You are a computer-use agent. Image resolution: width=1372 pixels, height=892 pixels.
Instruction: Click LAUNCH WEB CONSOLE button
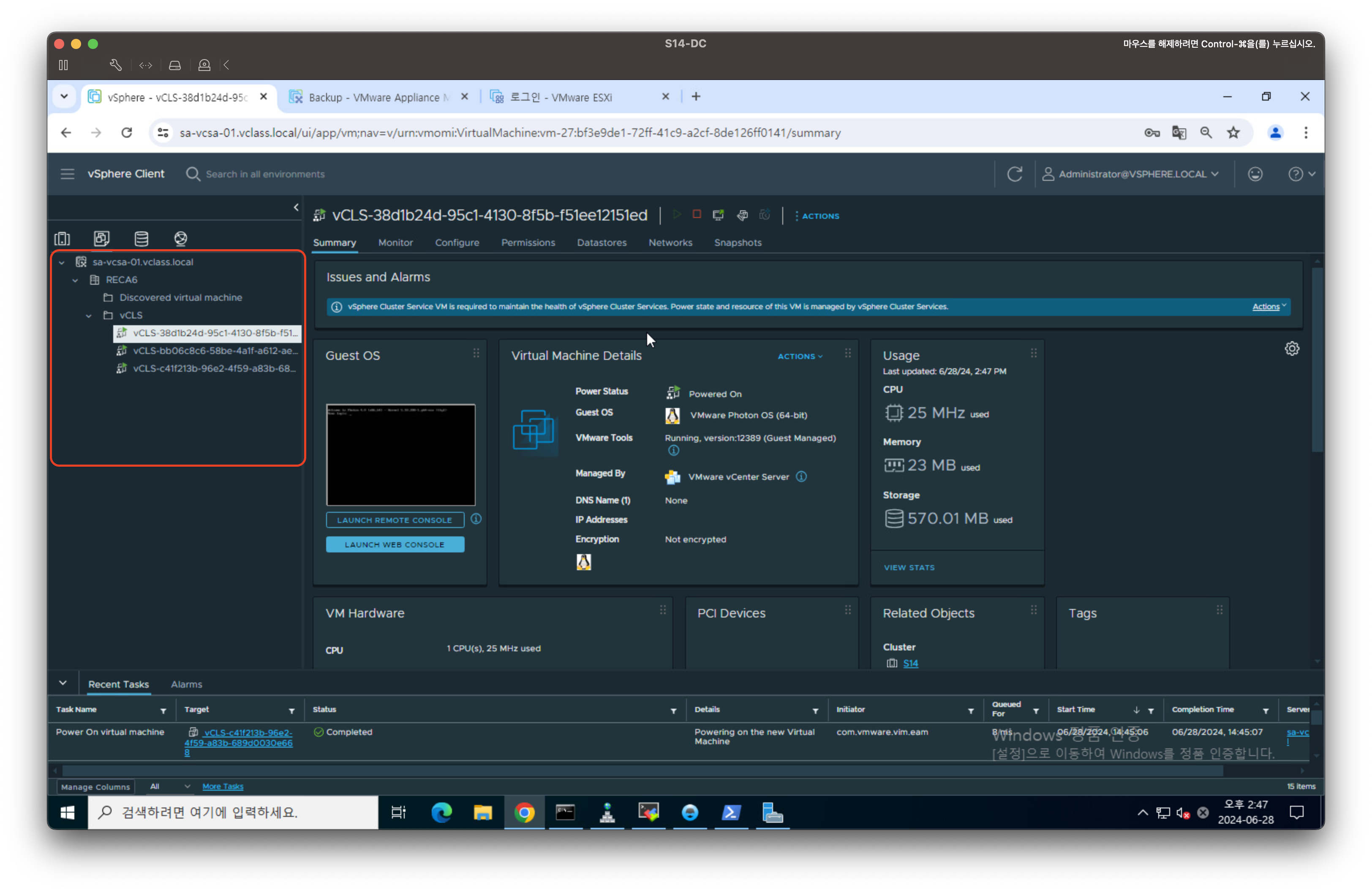[395, 544]
